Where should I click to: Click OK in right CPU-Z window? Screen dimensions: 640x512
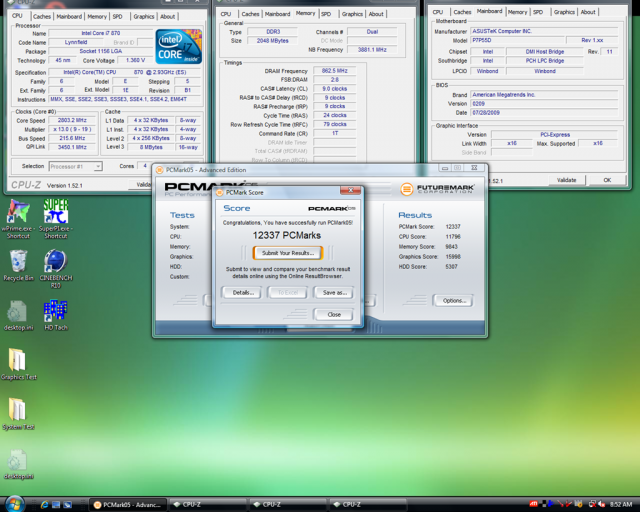[x=607, y=180]
